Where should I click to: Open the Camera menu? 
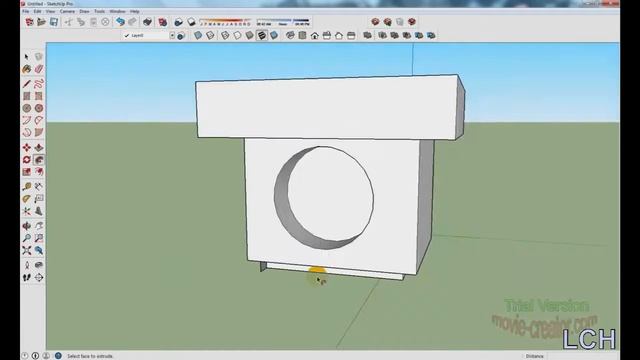(x=67, y=11)
